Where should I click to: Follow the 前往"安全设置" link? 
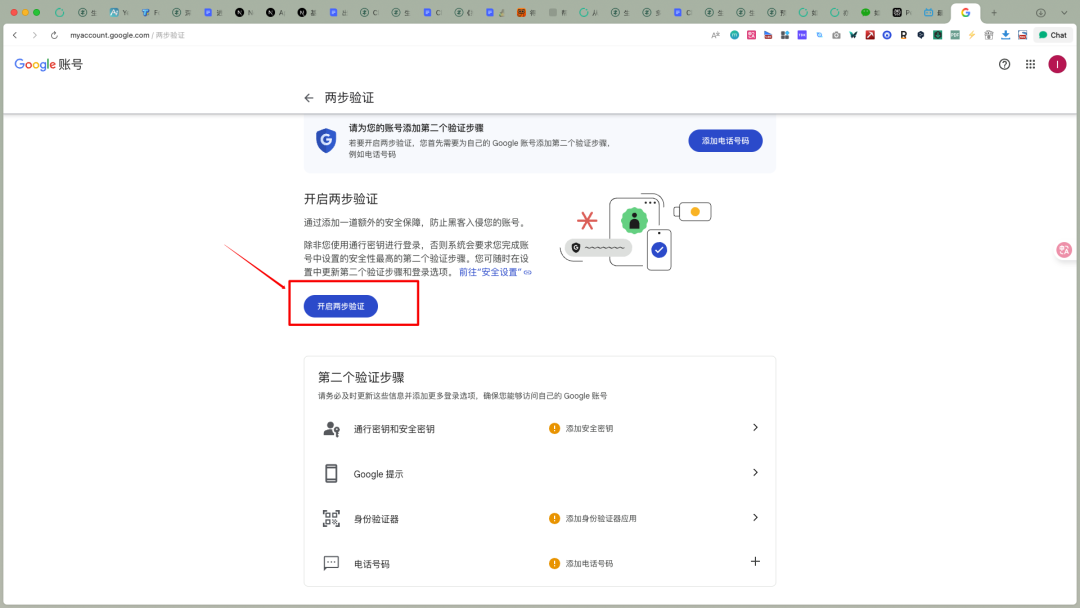point(495,272)
